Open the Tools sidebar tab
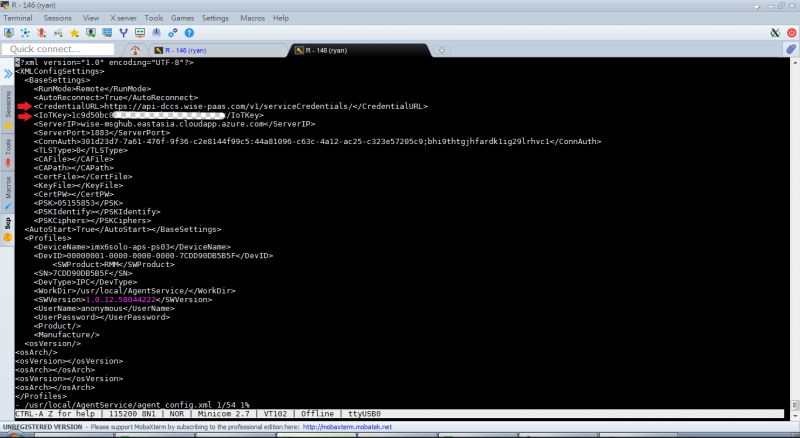Viewport: 800px width, 438px height. tap(7, 147)
